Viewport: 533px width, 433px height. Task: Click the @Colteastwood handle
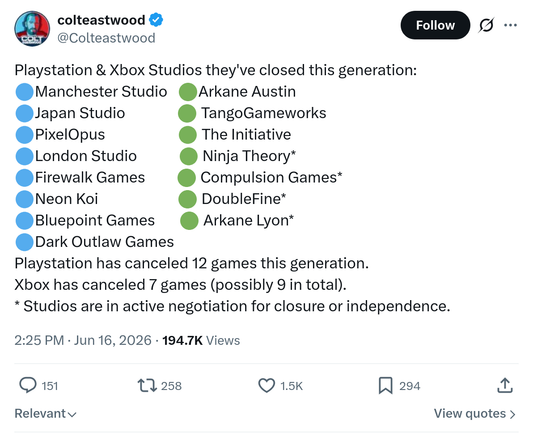[x=106, y=38]
